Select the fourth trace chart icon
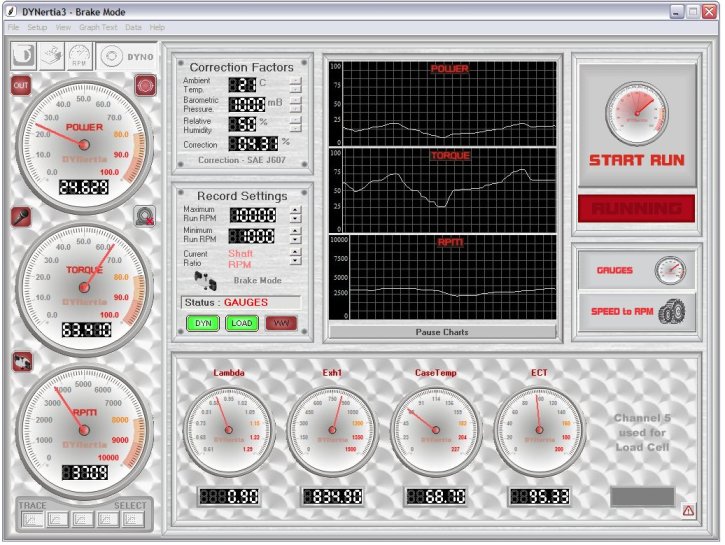This screenshot has height=545, width=725. 107,520
